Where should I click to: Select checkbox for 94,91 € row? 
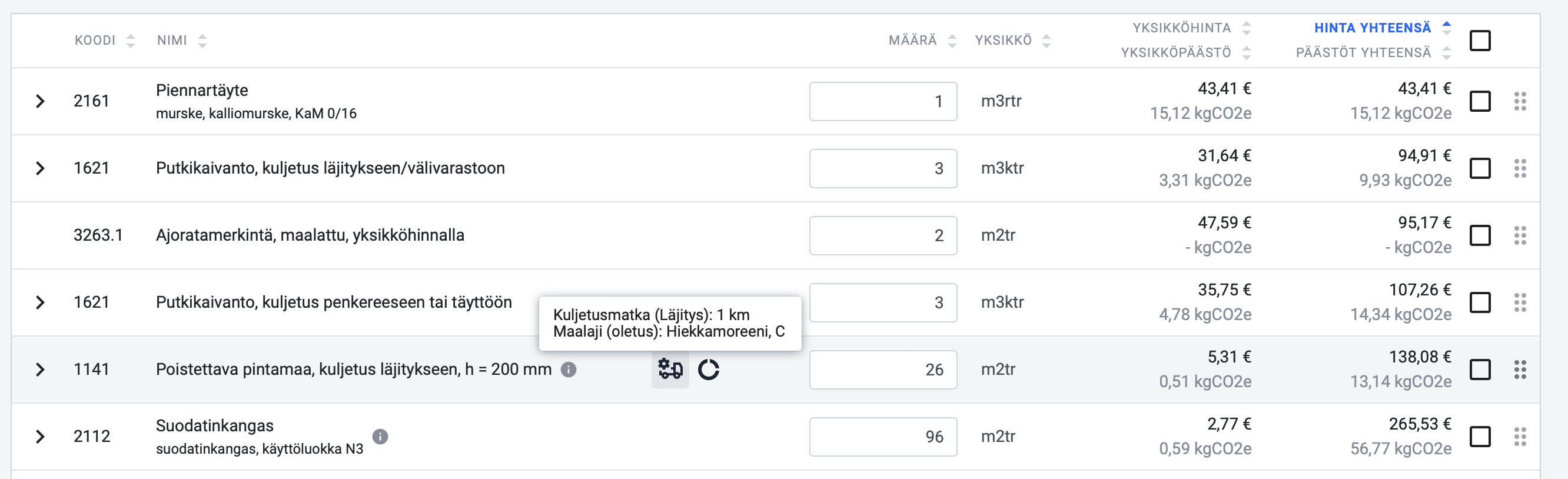point(1480,168)
